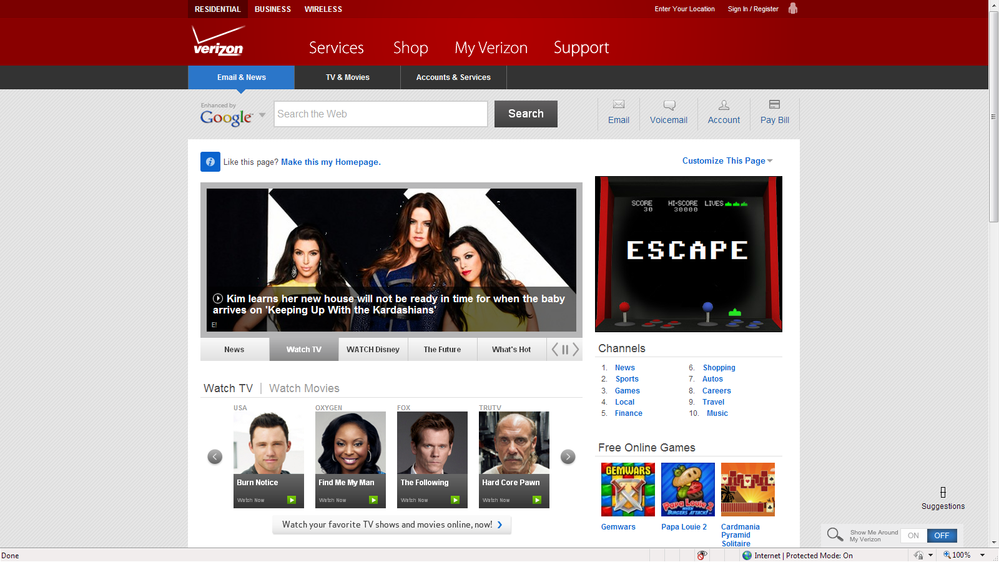Click the Suggestions icon
999x562 pixels.
(x=943, y=493)
